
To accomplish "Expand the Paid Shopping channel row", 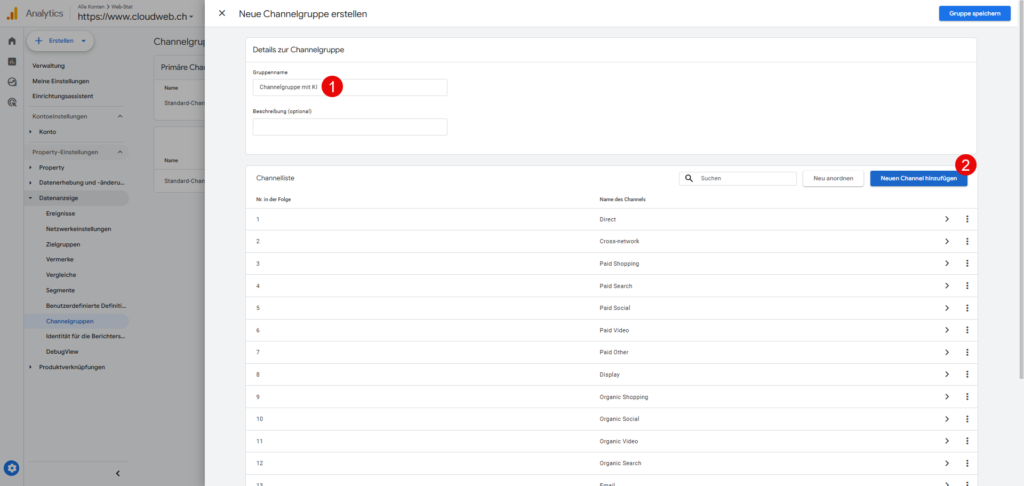I will (x=946, y=264).
